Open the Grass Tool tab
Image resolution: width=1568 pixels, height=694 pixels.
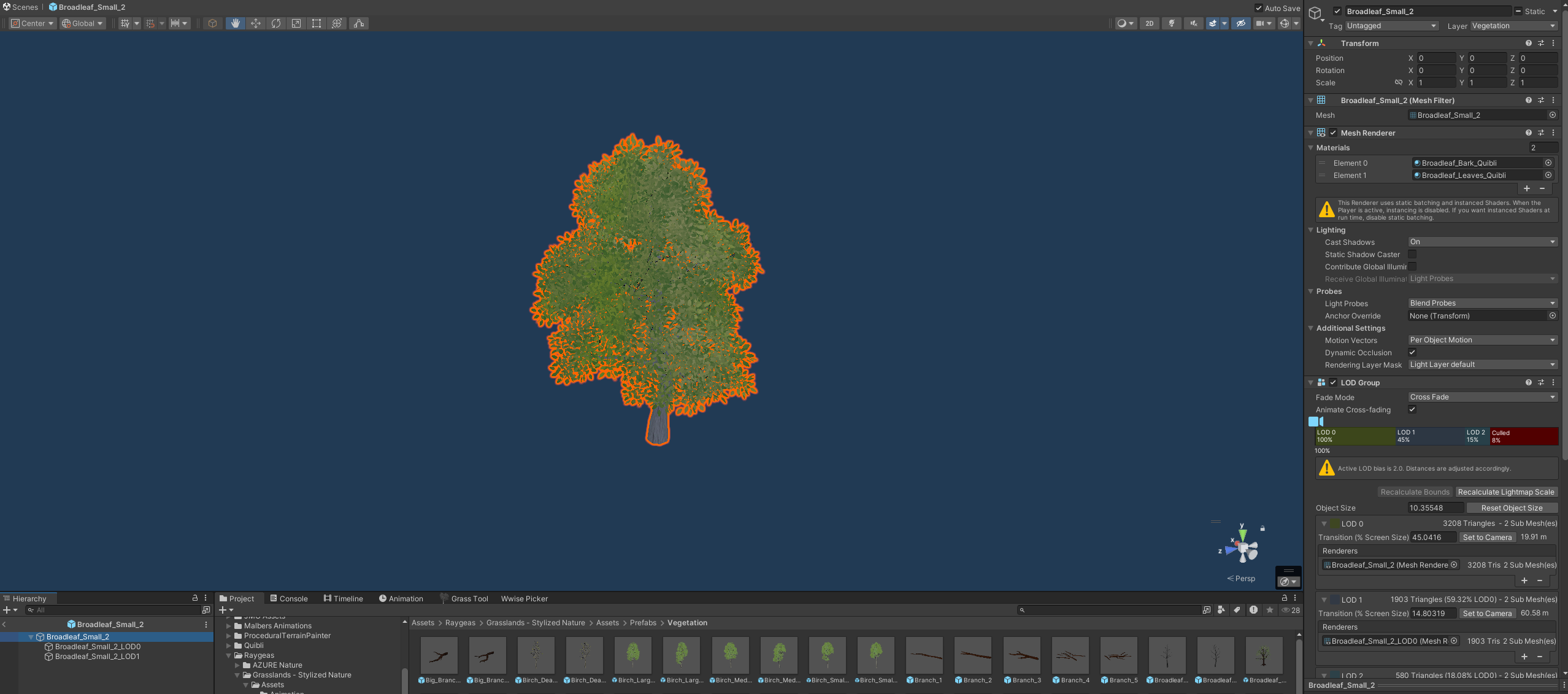pyautogui.click(x=464, y=598)
